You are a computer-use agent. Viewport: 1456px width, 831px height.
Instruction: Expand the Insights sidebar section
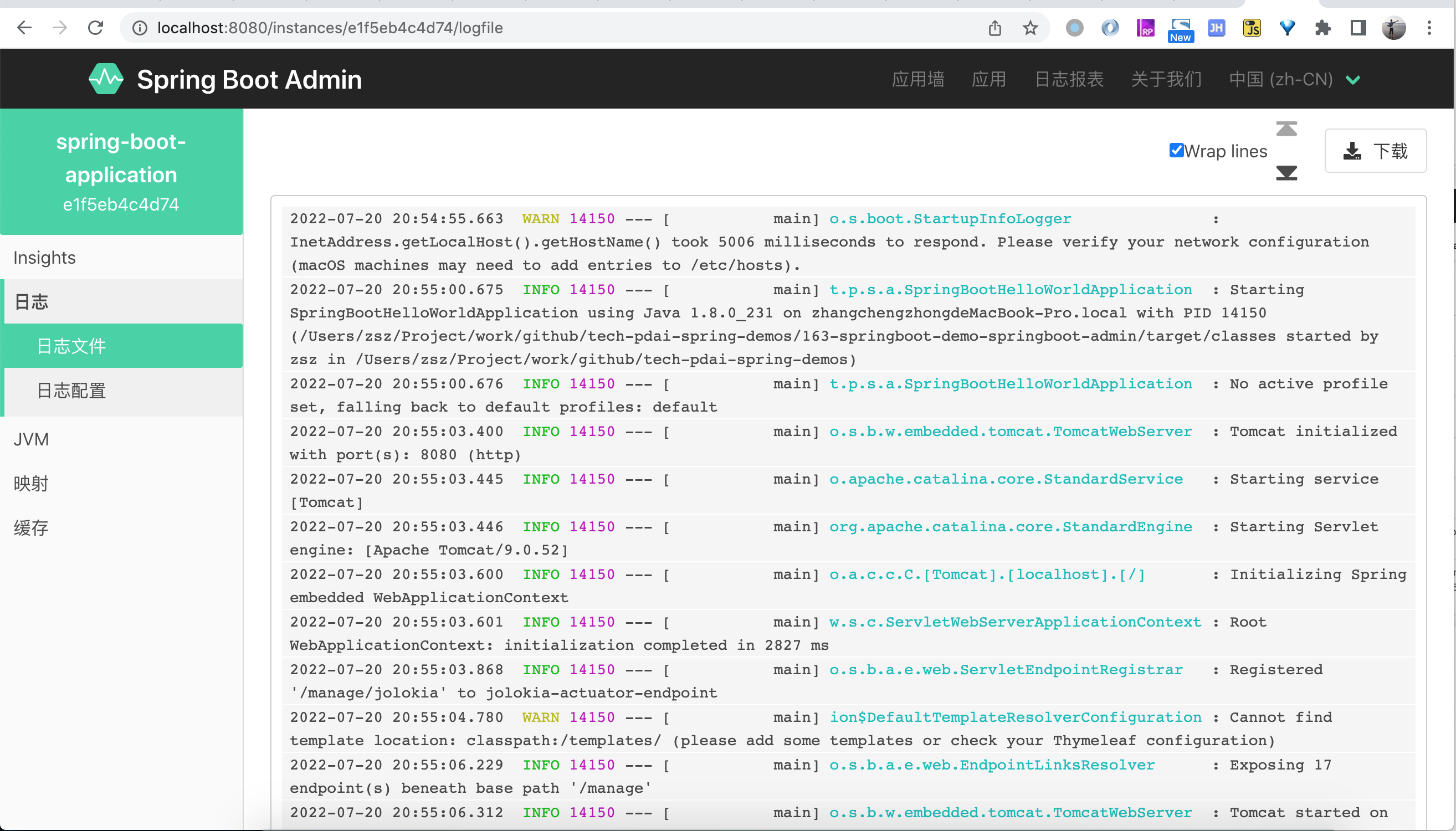pyautogui.click(x=45, y=258)
